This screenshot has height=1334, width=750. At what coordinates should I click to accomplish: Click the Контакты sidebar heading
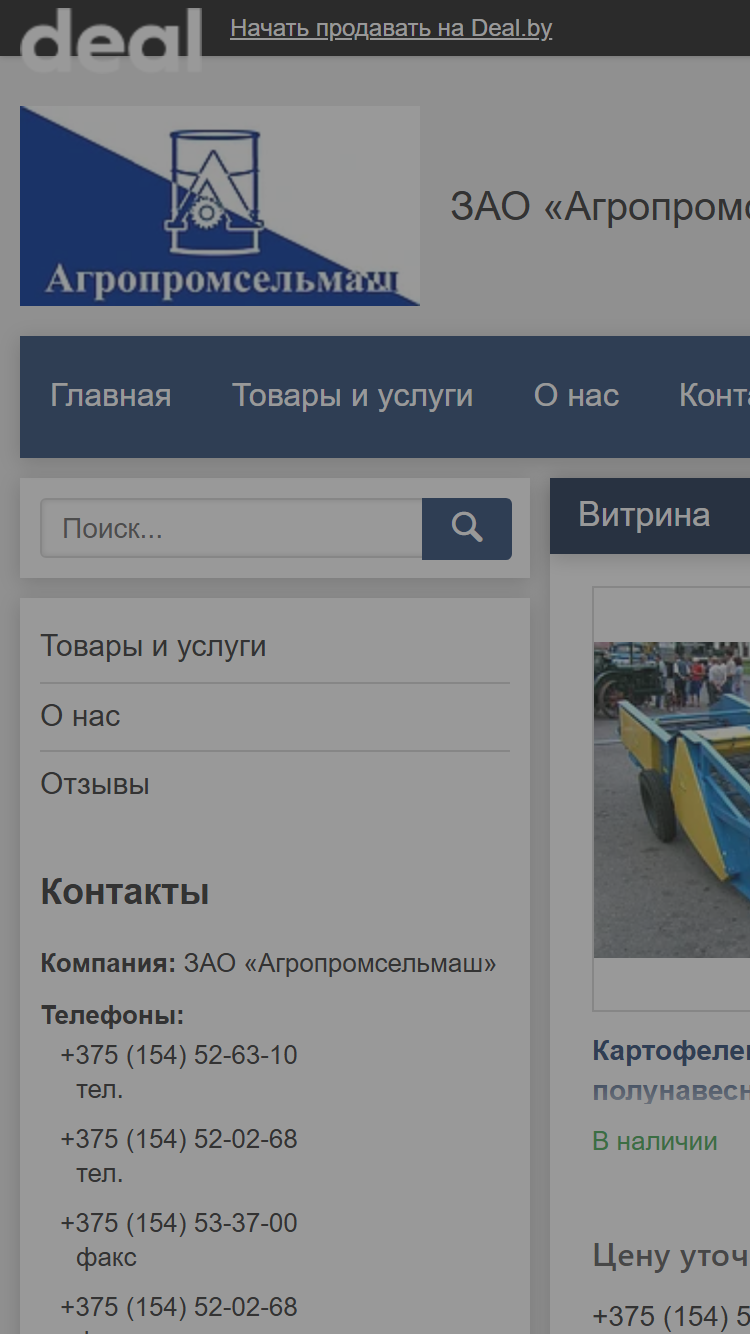pyautogui.click(x=125, y=892)
